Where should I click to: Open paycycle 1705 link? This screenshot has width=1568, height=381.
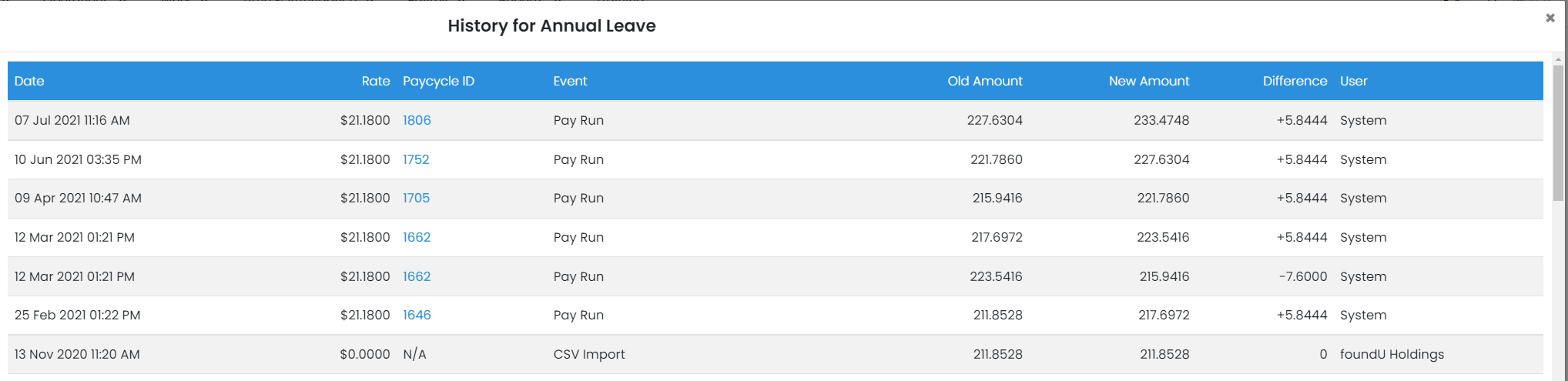[x=416, y=198]
